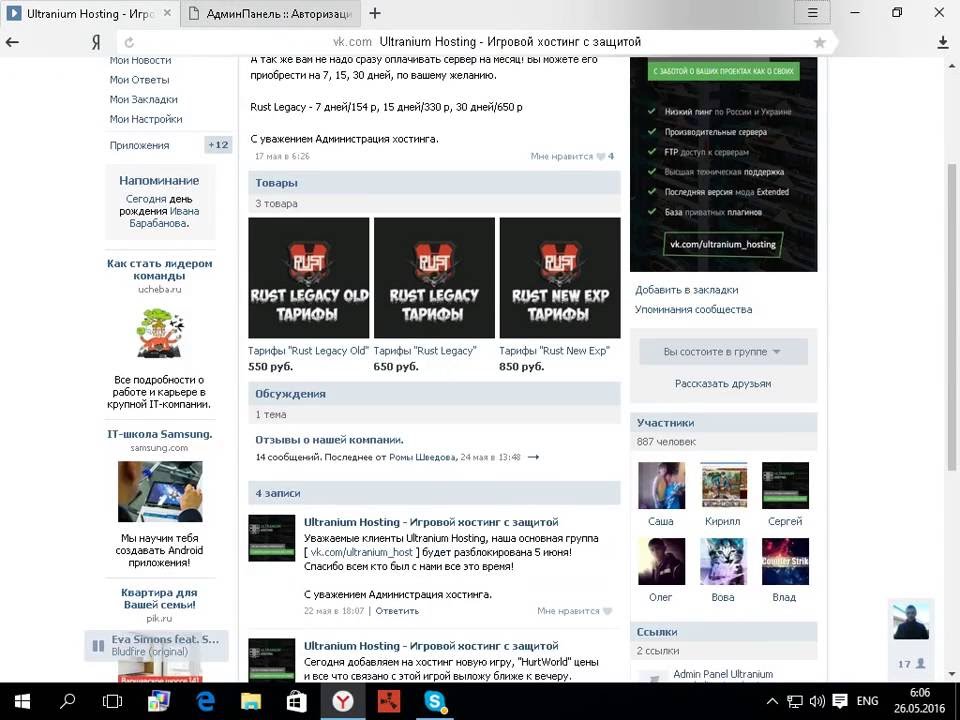Open Rust Legacy тарифы product thumbnail
960x720 pixels.
(x=434, y=277)
